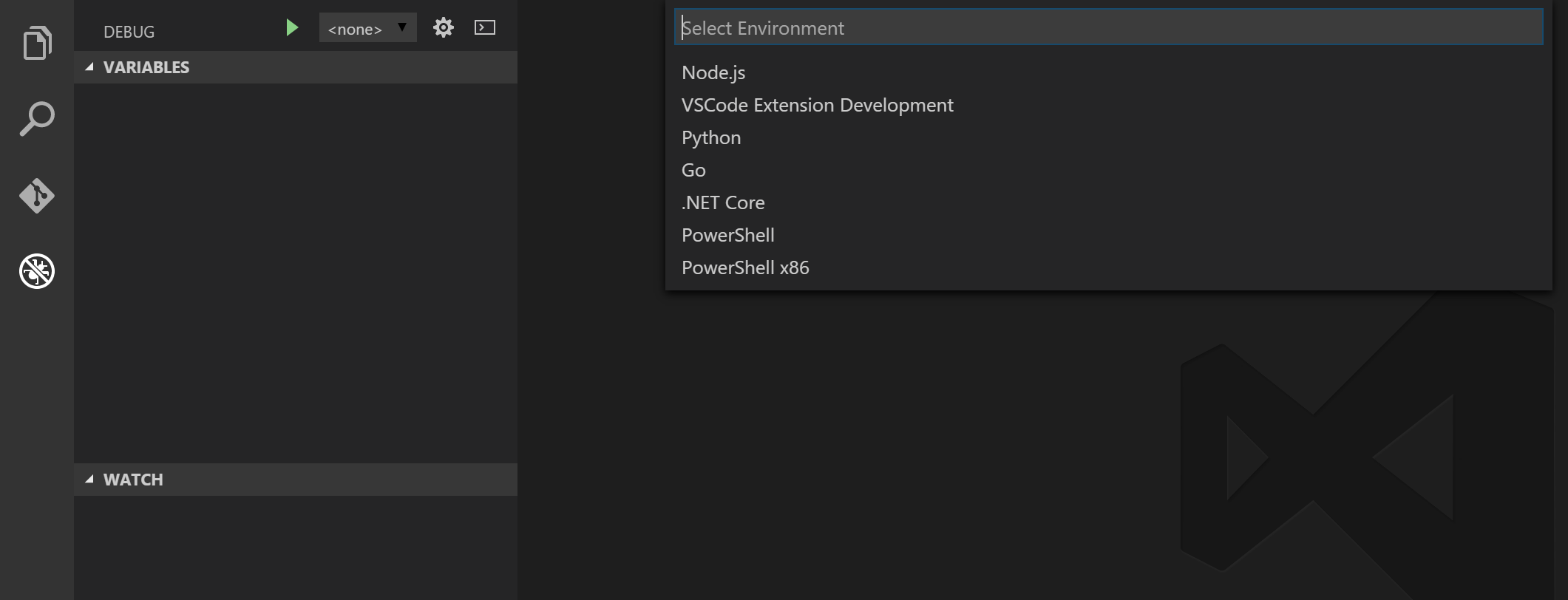This screenshot has height=600, width=1568.
Task: Choose the Python environment
Action: [1109, 137]
